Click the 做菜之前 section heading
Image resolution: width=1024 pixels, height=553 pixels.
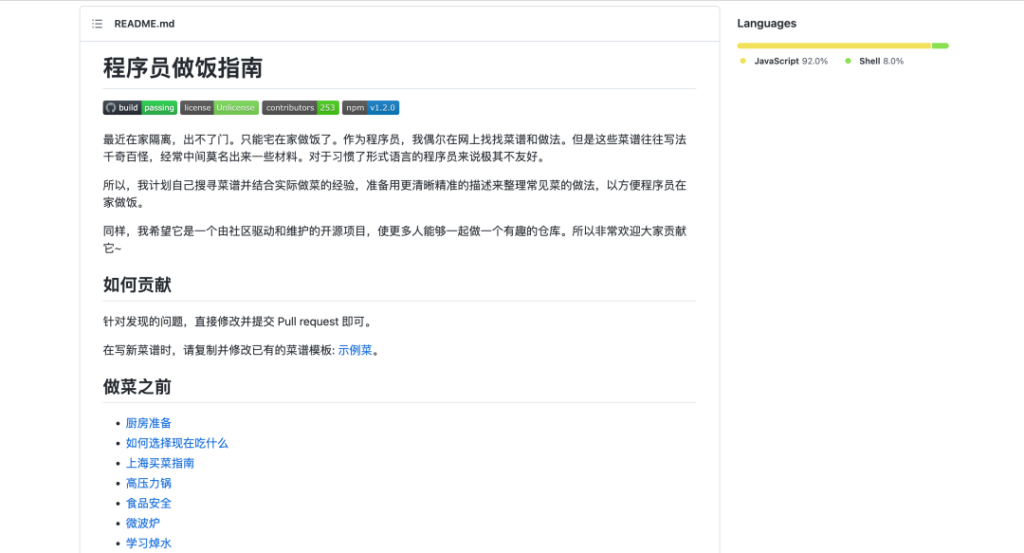click(137, 387)
